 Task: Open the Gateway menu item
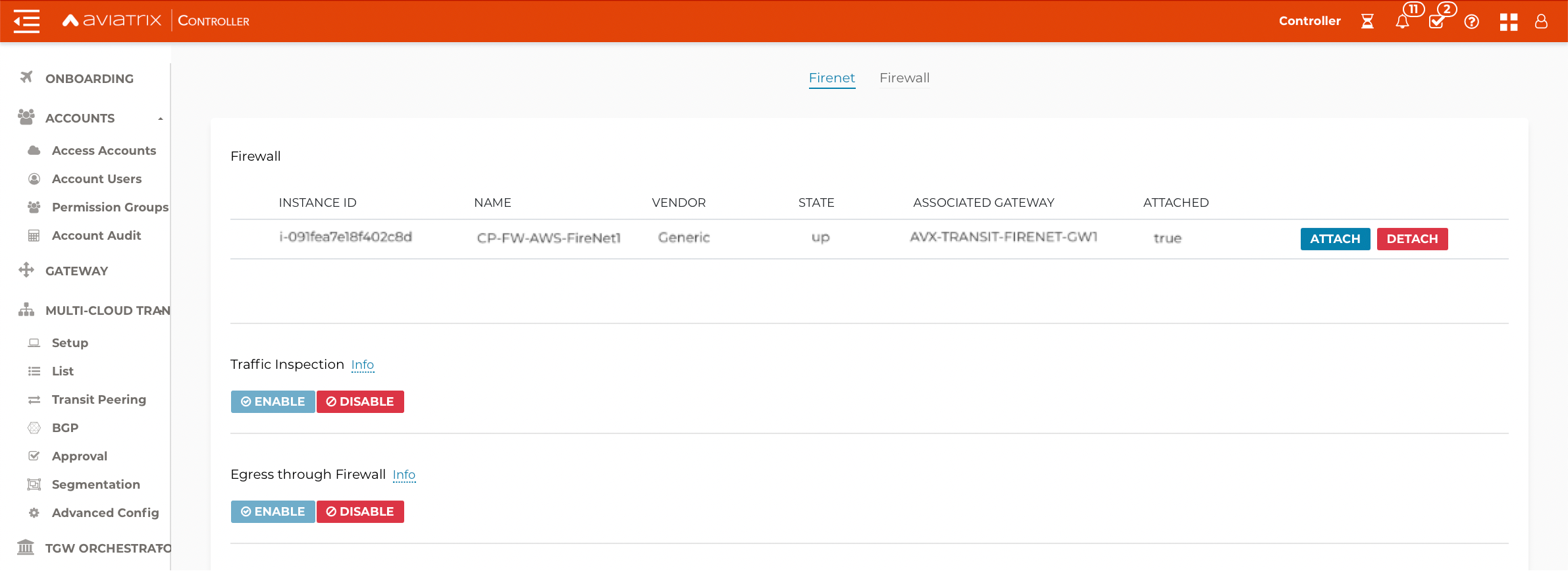point(76,271)
